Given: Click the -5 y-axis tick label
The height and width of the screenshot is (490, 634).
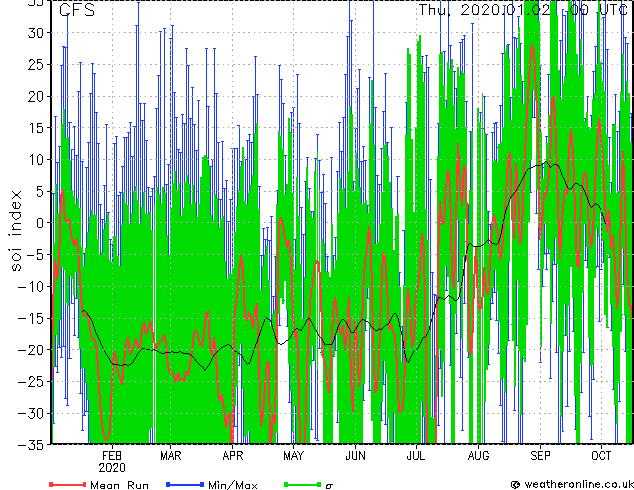Looking at the screenshot, I should (36, 255).
